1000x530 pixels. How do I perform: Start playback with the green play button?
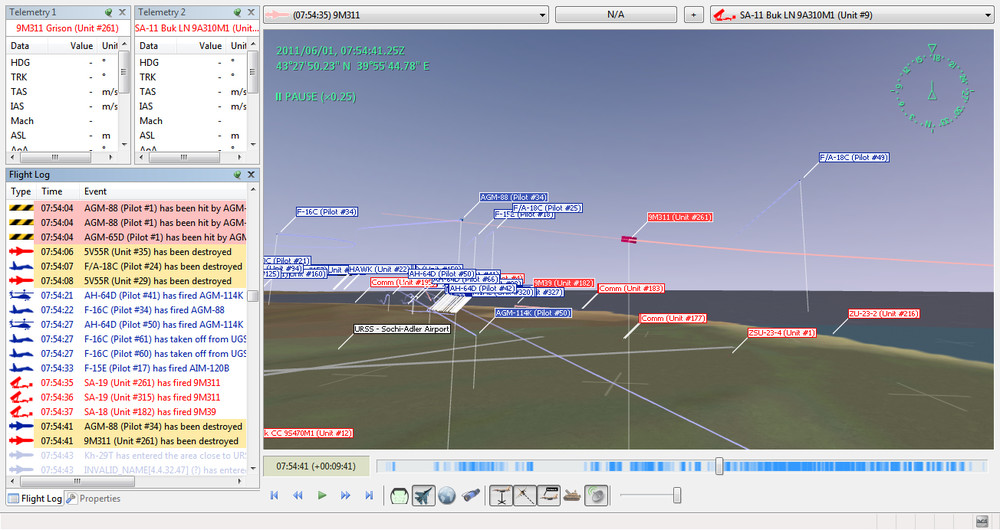[x=321, y=495]
